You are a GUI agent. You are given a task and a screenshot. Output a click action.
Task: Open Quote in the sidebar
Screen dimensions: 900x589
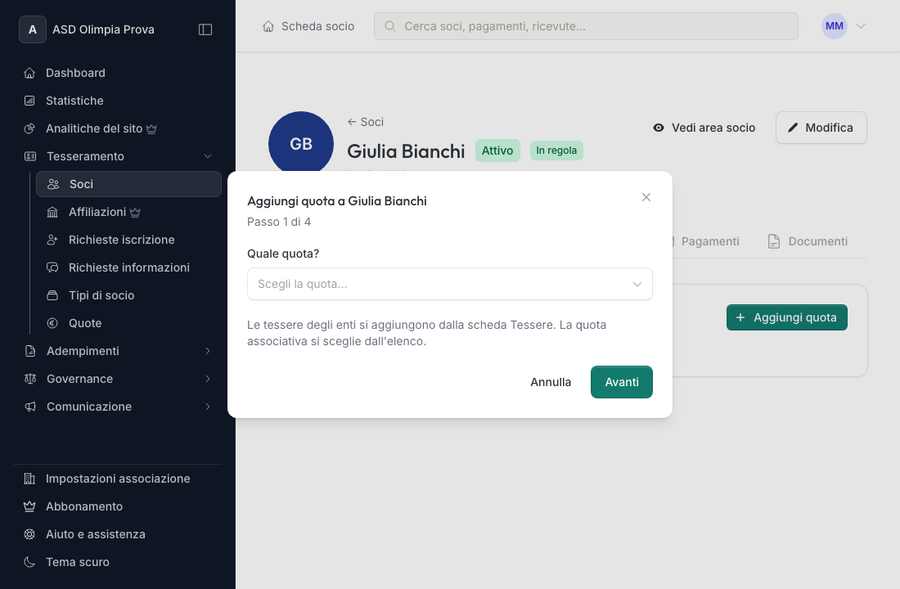[129, 323]
